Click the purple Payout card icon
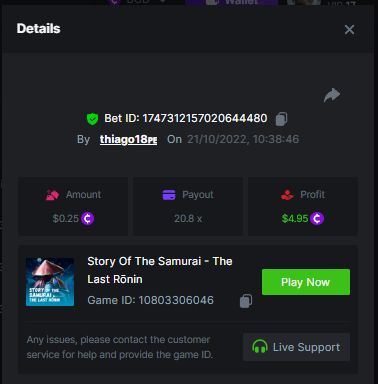This screenshot has height=384, width=378. click(169, 195)
